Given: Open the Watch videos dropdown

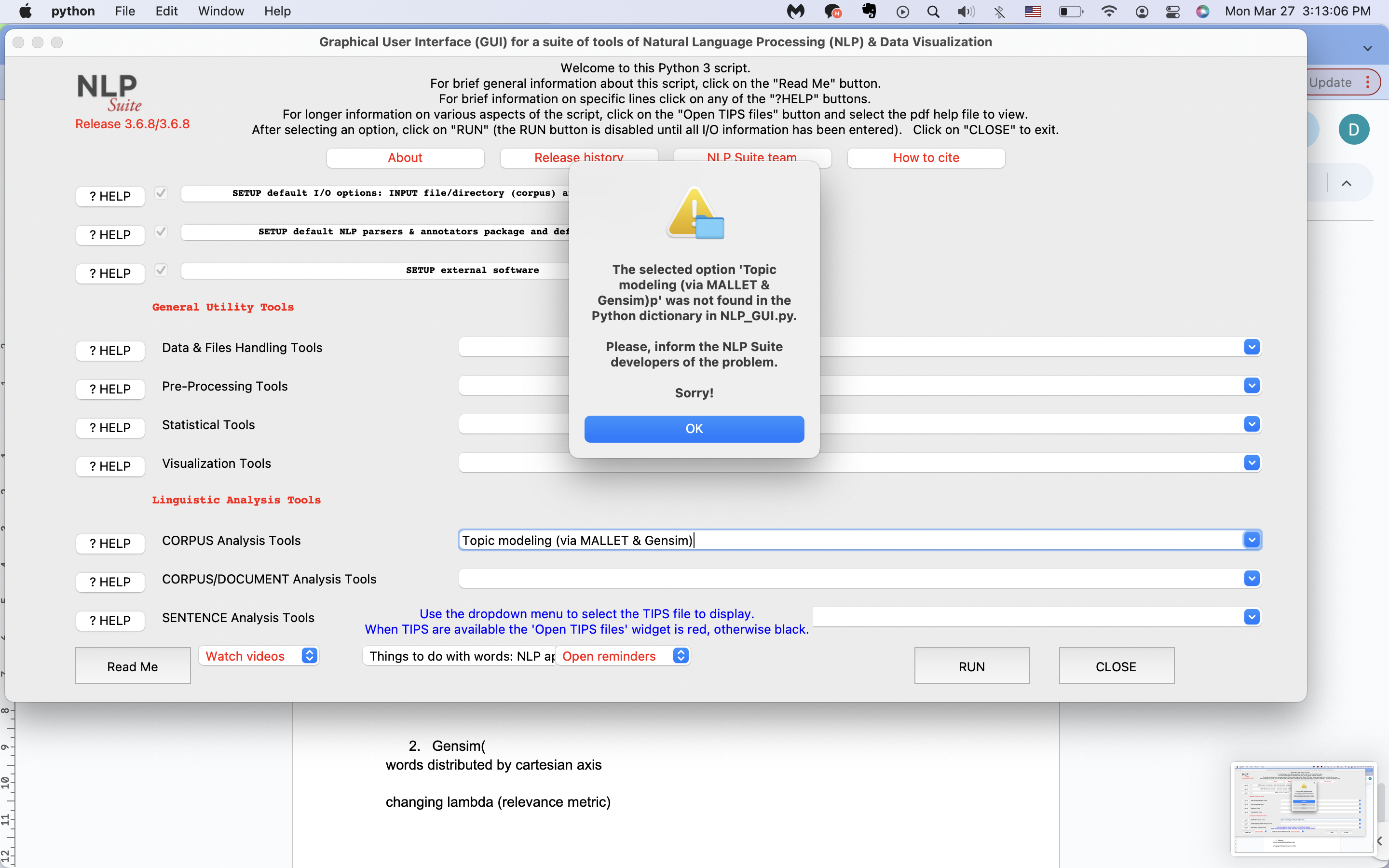Looking at the screenshot, I should [259, 656].
